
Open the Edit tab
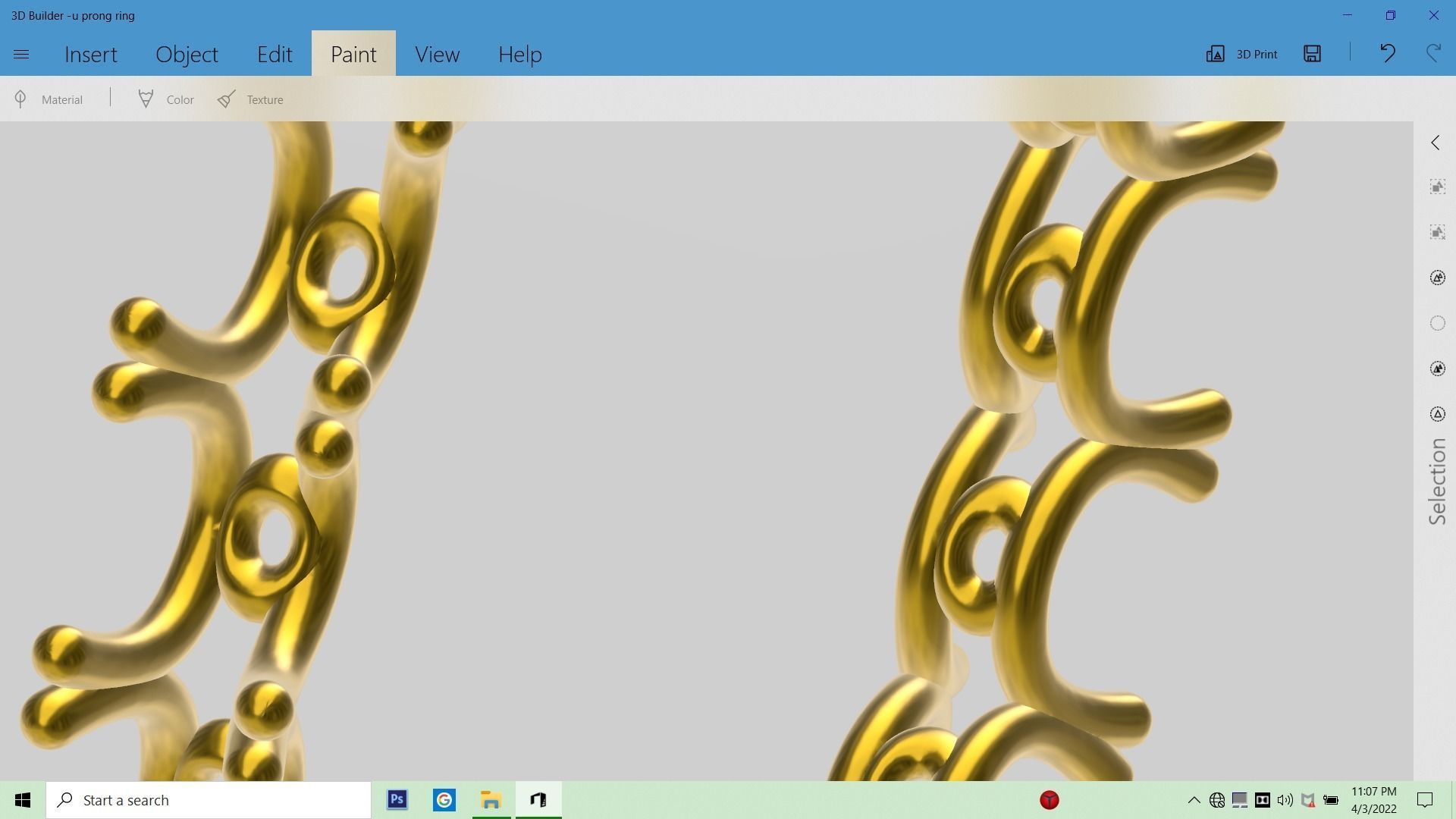[x=275, y=54]
